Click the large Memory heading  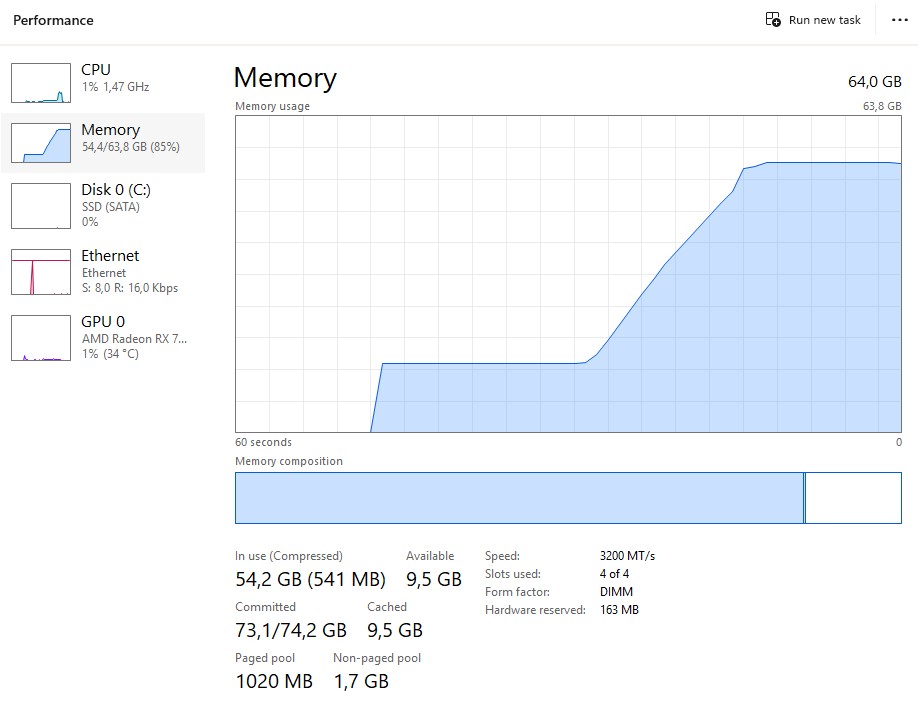coord(284,78)
